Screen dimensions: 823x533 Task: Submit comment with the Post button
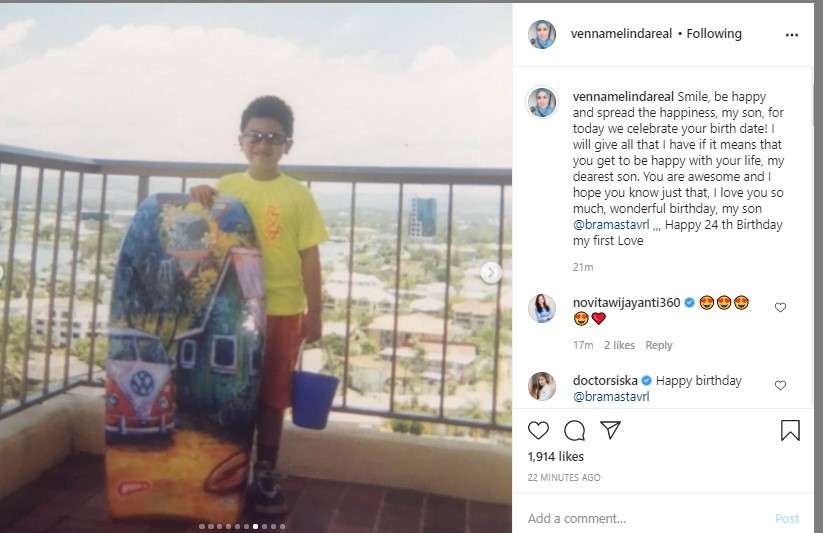tap(787, 519)
